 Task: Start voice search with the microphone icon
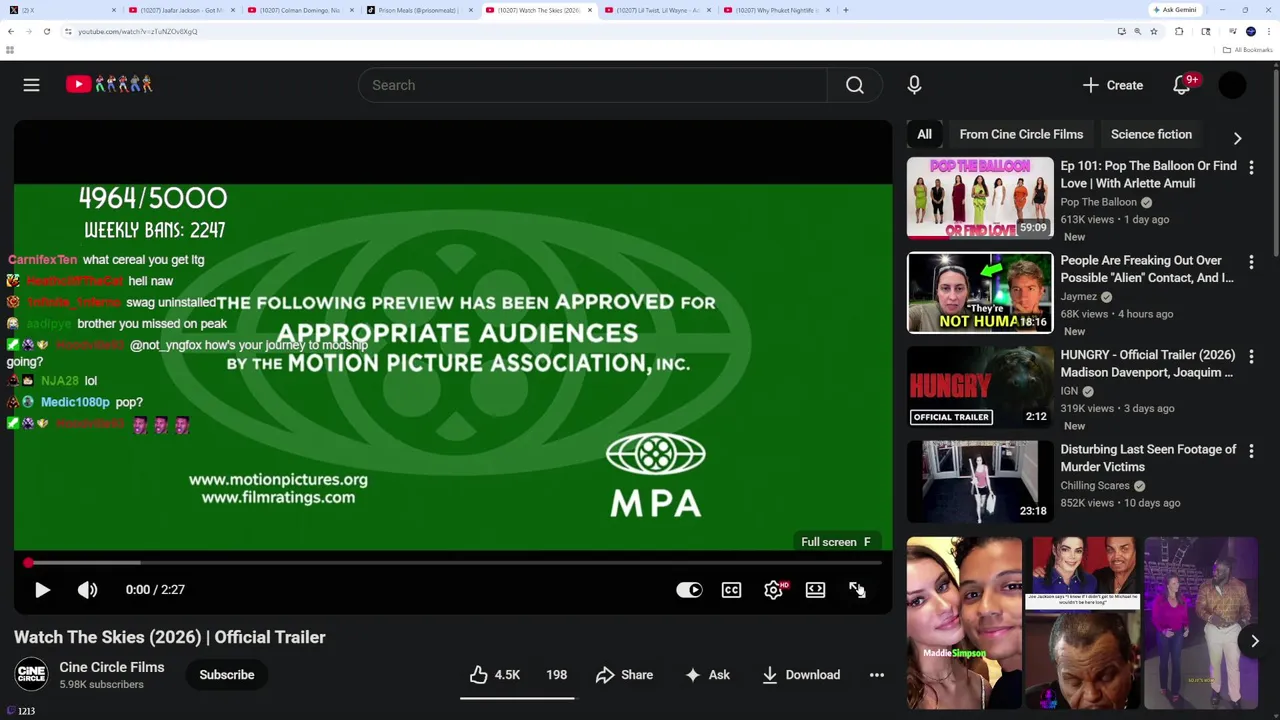(x=914, y=85)
